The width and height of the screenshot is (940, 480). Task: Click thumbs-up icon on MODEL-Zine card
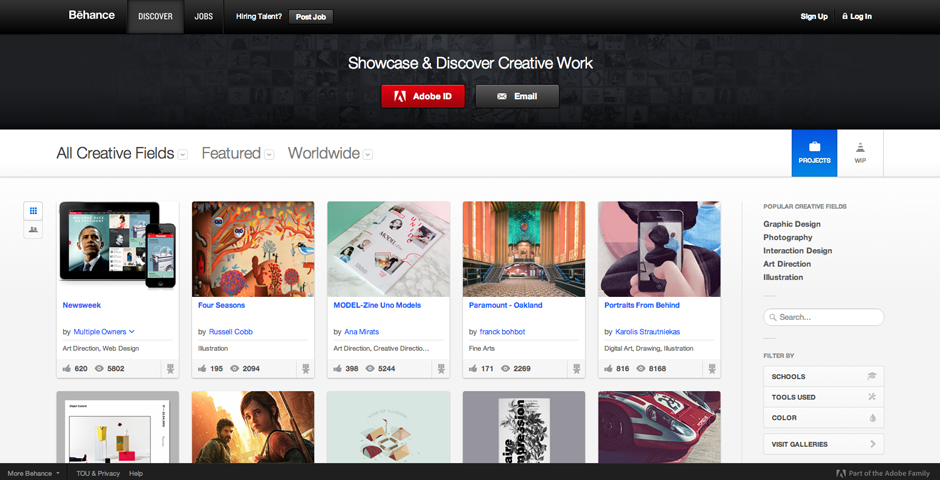click(x=338, y=369)
